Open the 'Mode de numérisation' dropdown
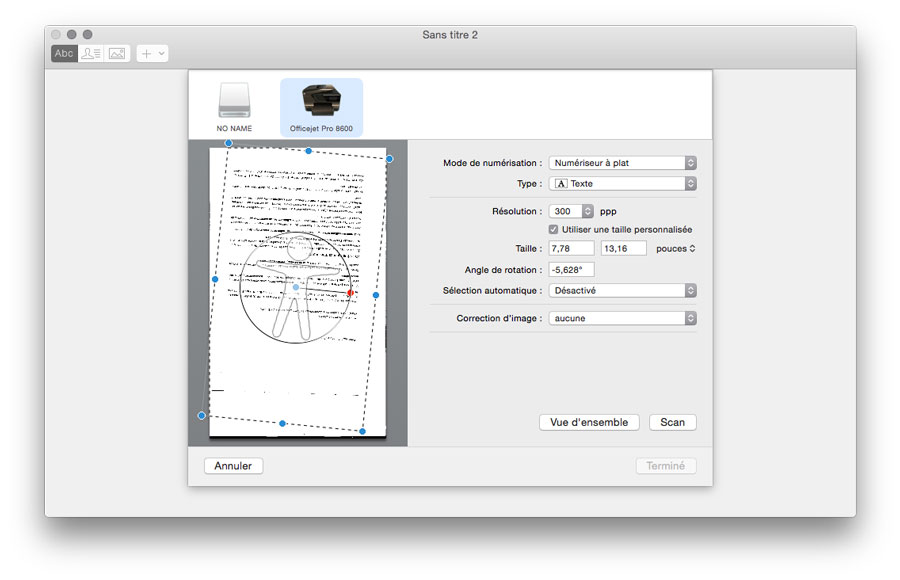Screen dimensions: 900x580 tap(622, 162)
